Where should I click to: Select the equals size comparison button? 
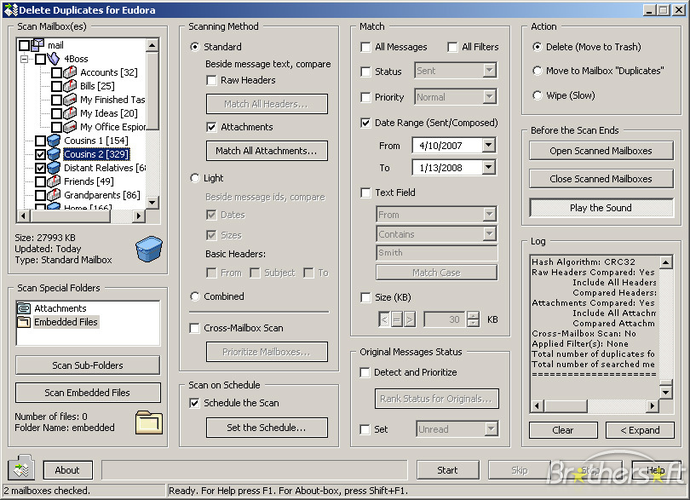[396, 319]
